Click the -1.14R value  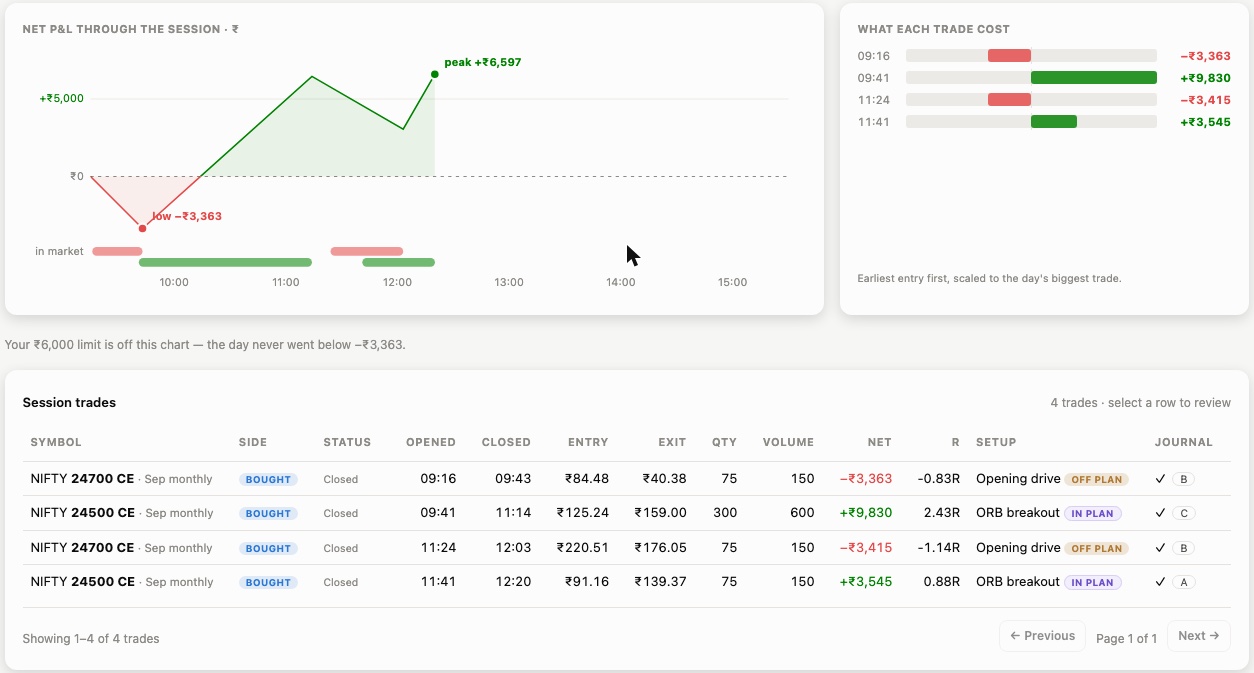939,548
